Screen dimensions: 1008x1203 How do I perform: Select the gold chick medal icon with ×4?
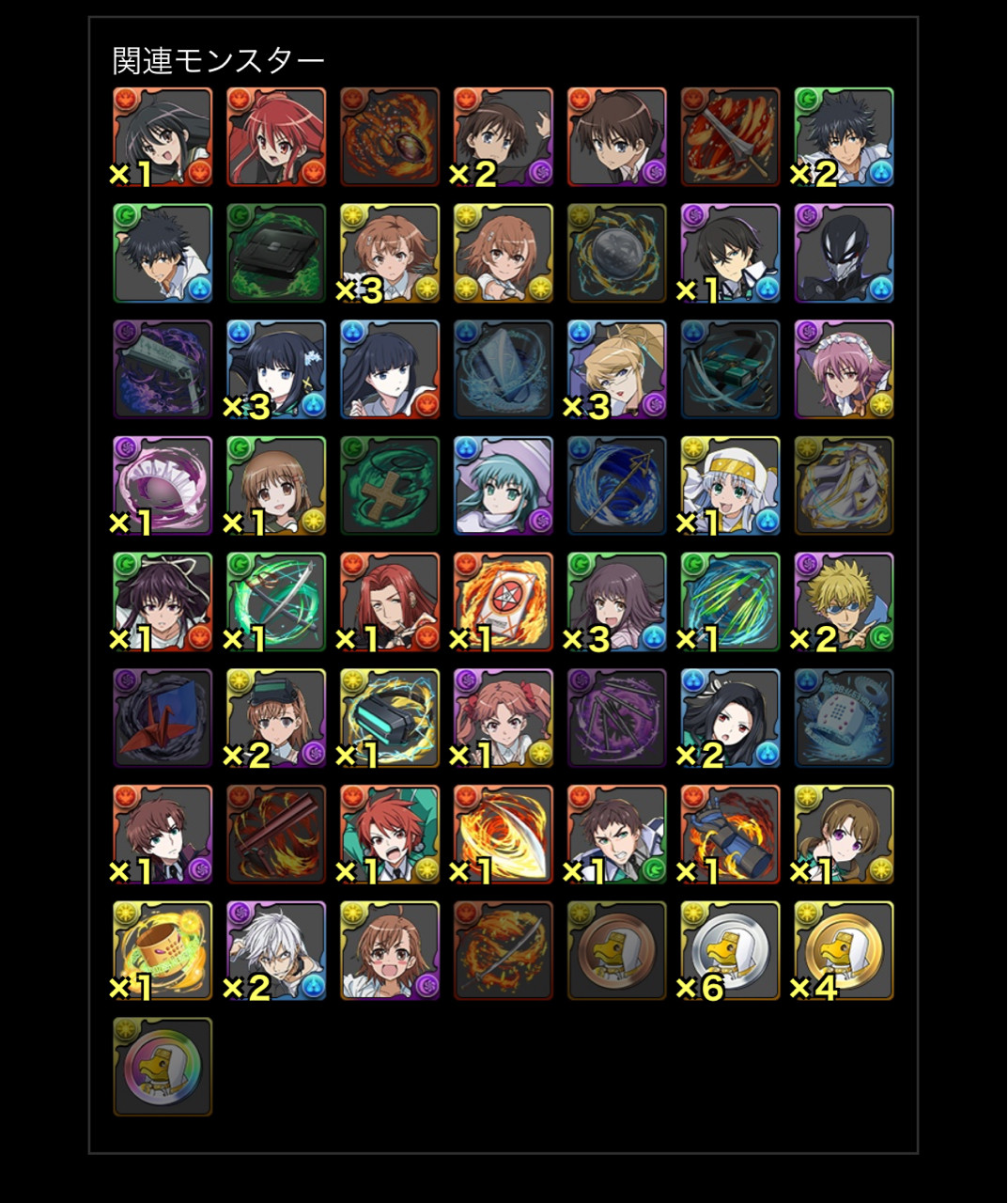(x=844, y=950)
